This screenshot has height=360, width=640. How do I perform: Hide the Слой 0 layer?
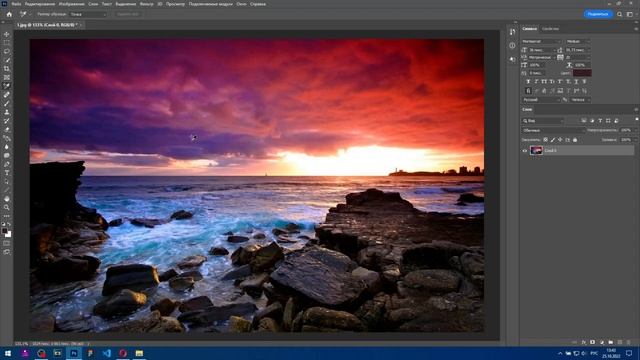[x=525, y=151]
